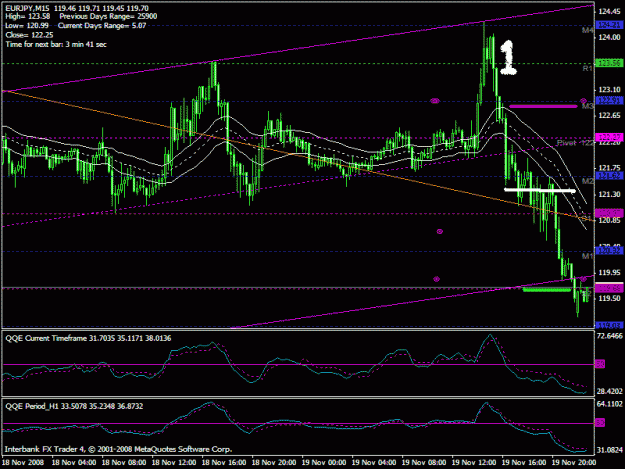Select the R1 level label
The height and width of the screenshot is (469, 625).
pos(588,69)
